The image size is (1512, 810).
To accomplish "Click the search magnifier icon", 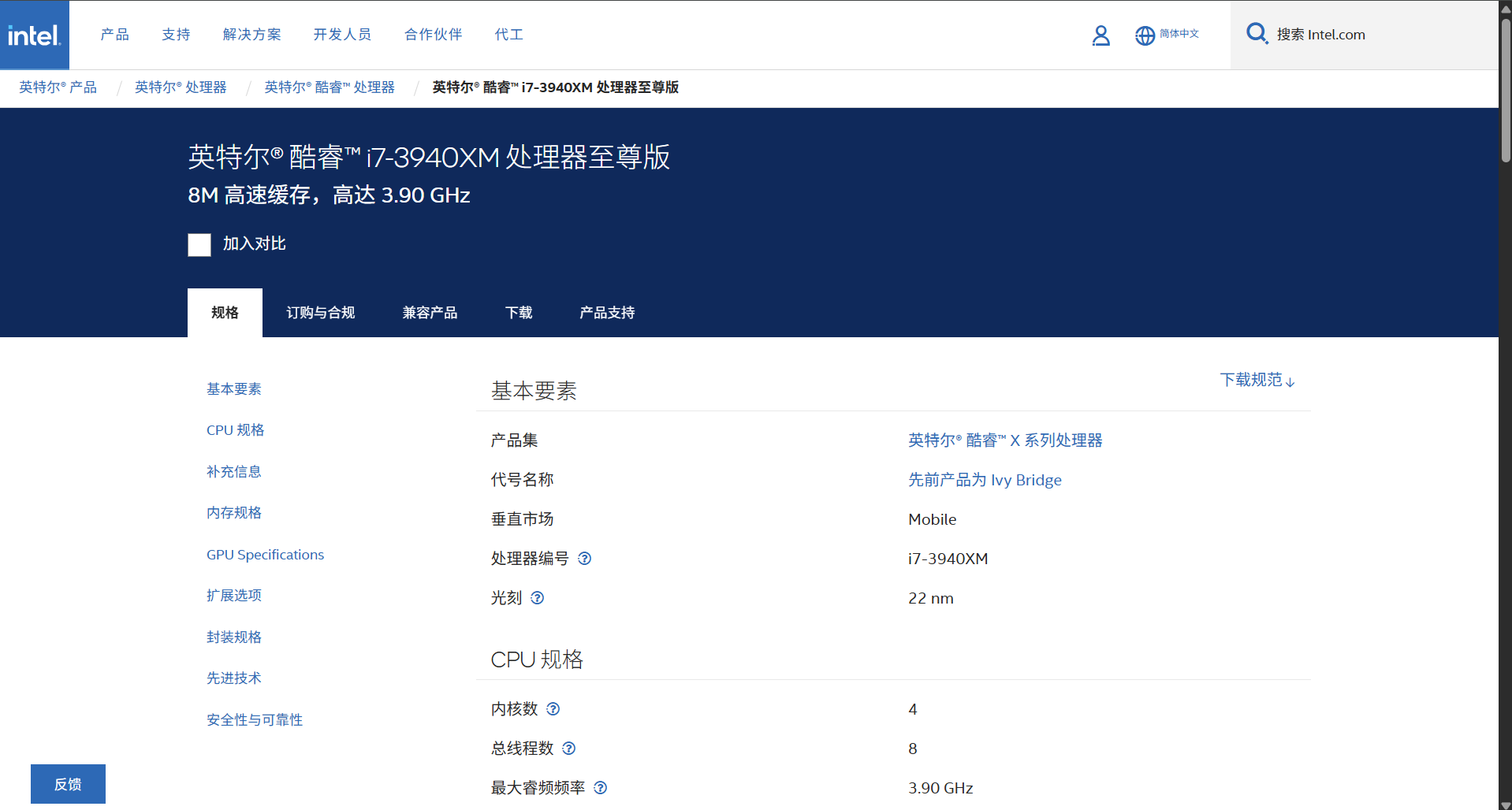I will pos(1257,34).
